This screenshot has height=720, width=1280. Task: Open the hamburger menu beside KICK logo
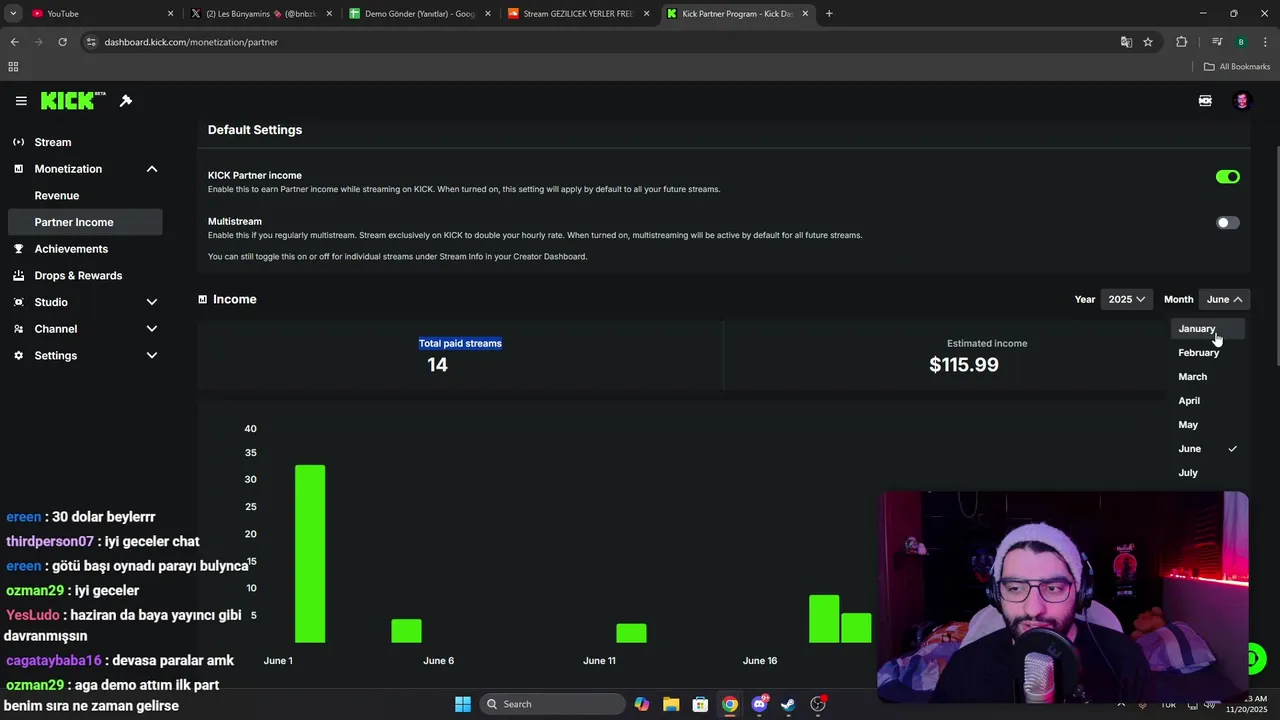pos(21,101)
